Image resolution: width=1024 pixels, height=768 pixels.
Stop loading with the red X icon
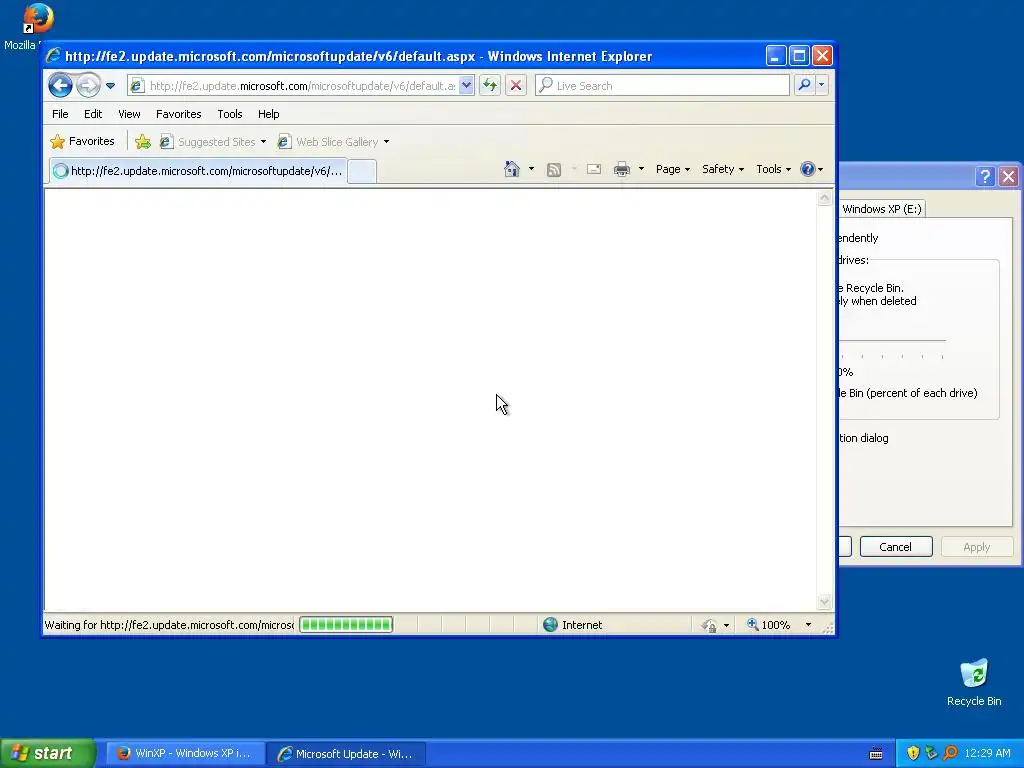(516, 85)
